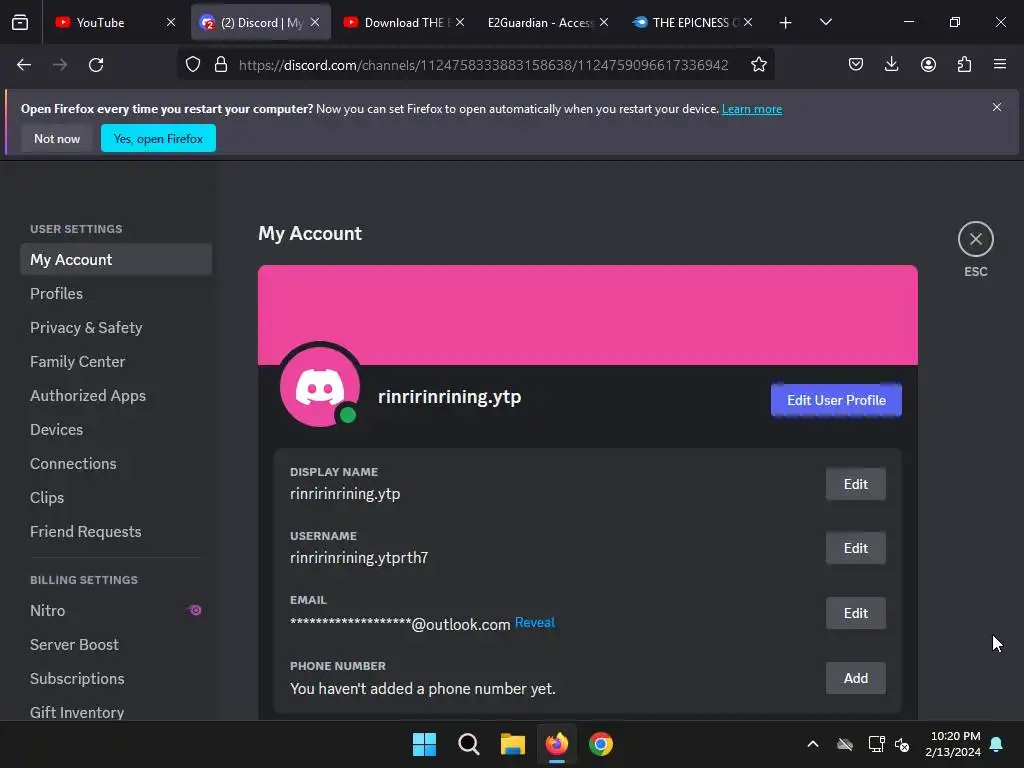The width and height of the screenshot is (1024, 768).
Task: Edit the username rinririnrining.ytprth7
Action: coord(856,548)
